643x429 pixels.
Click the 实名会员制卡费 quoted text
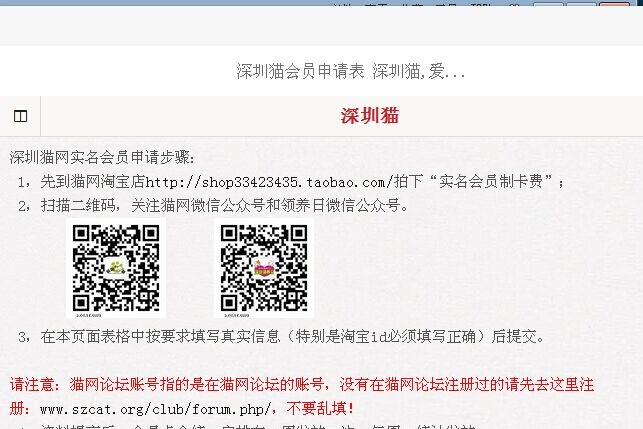click(x=492, y=181)
